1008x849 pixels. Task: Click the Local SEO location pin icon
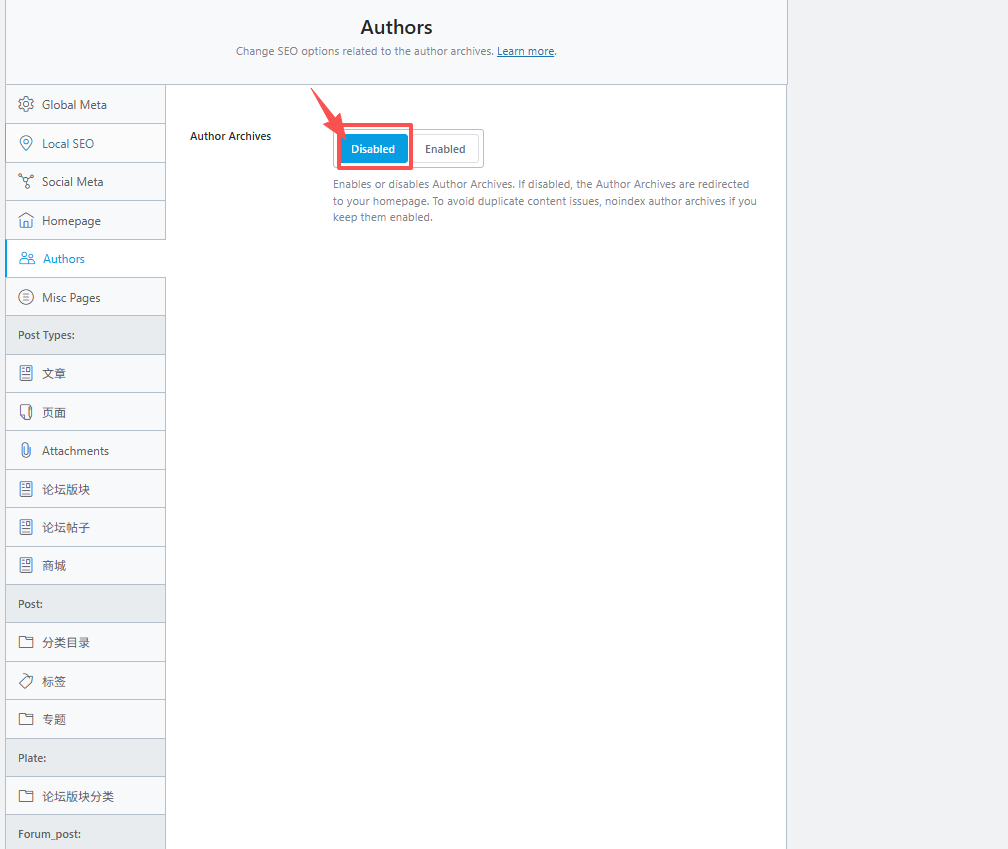[26, 143]
